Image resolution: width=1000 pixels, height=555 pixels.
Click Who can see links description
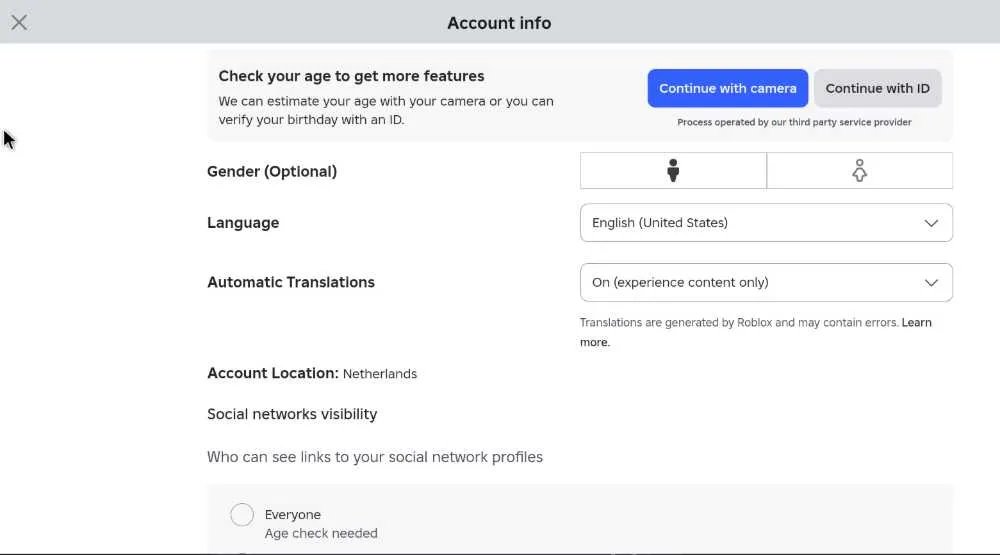(375, 457)
